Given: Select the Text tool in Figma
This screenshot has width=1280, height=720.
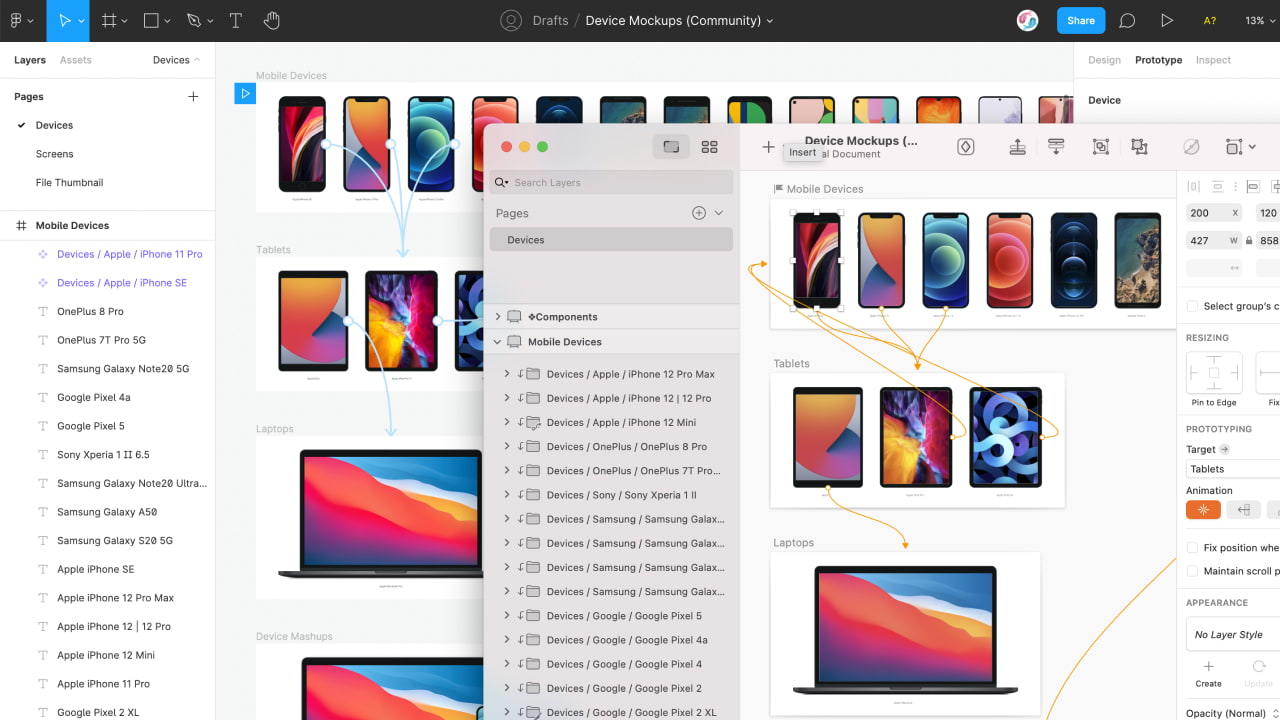Looking at the screenshot, I should pyautogui.click(x=236, y=20).
